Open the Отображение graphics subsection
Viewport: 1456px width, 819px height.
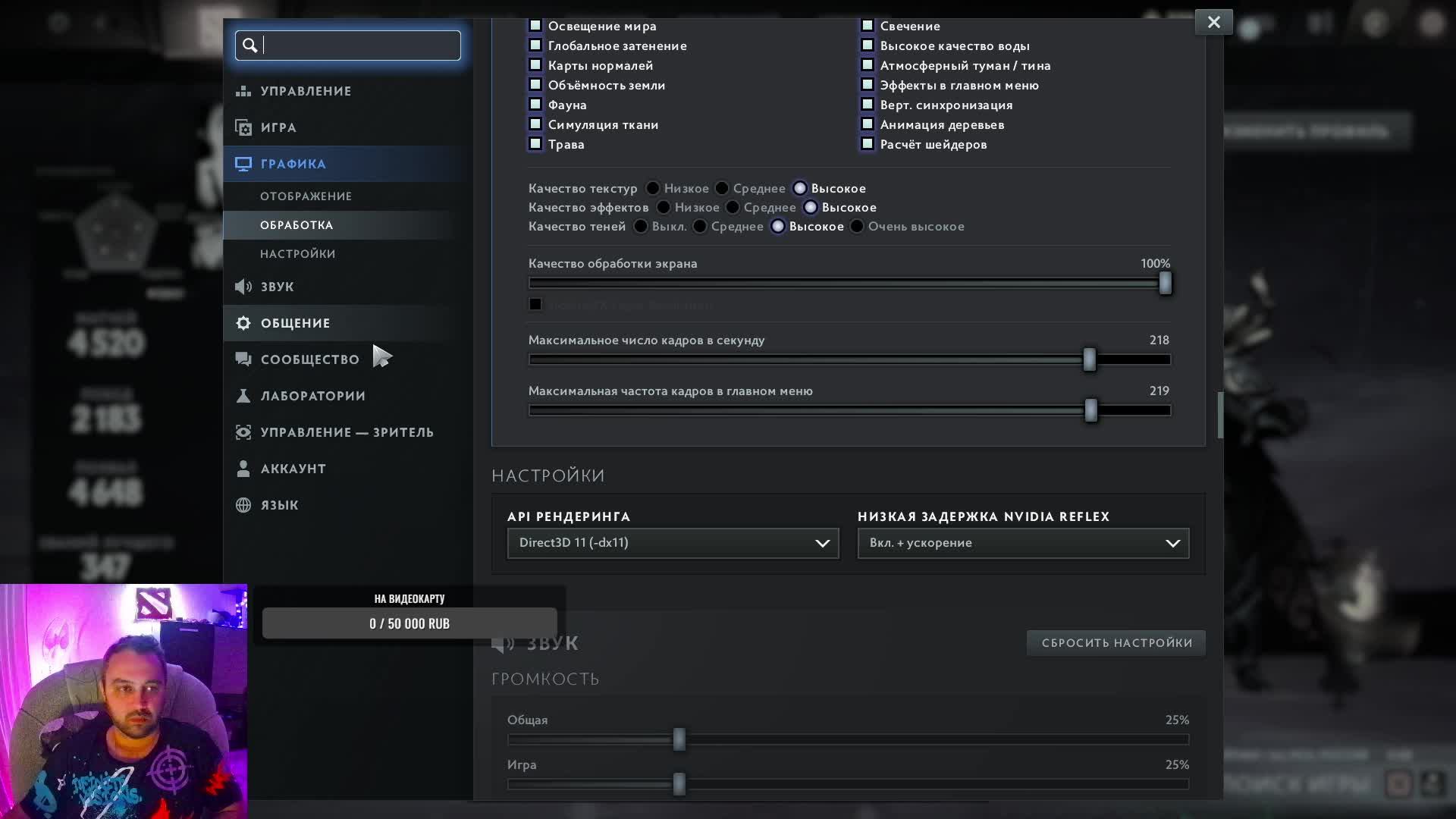pos(306,196)
